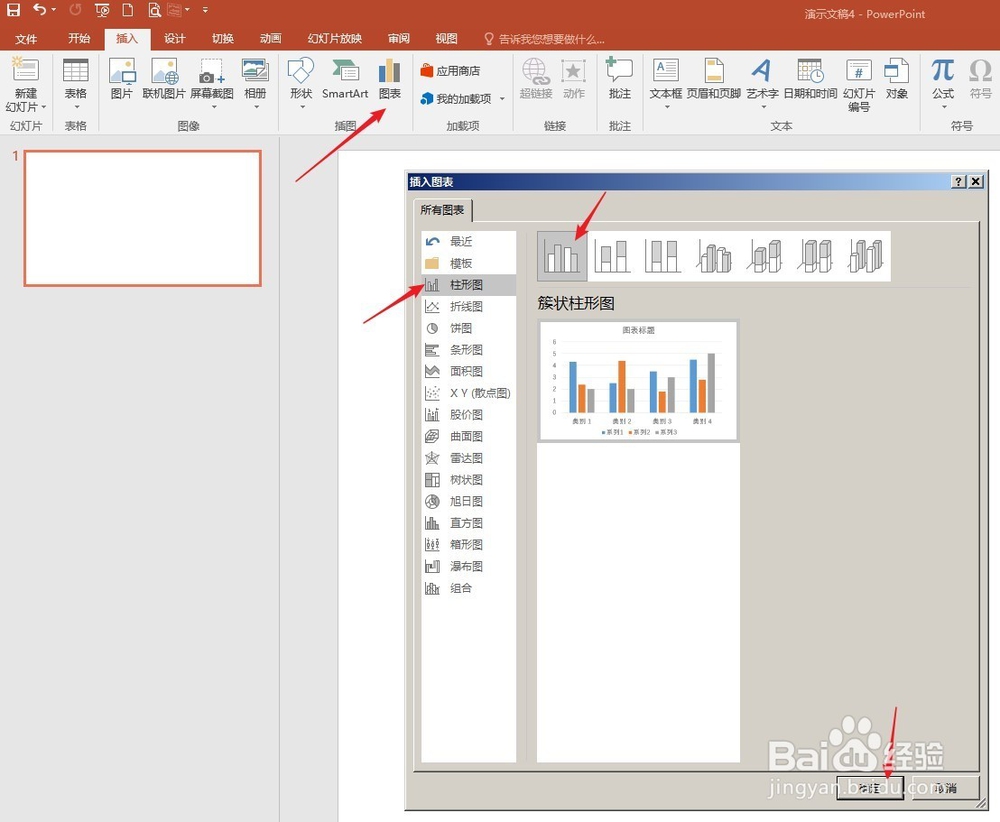Open Shapes (形状) gallery
1000x822 pixels.
(x=301, y=82)
